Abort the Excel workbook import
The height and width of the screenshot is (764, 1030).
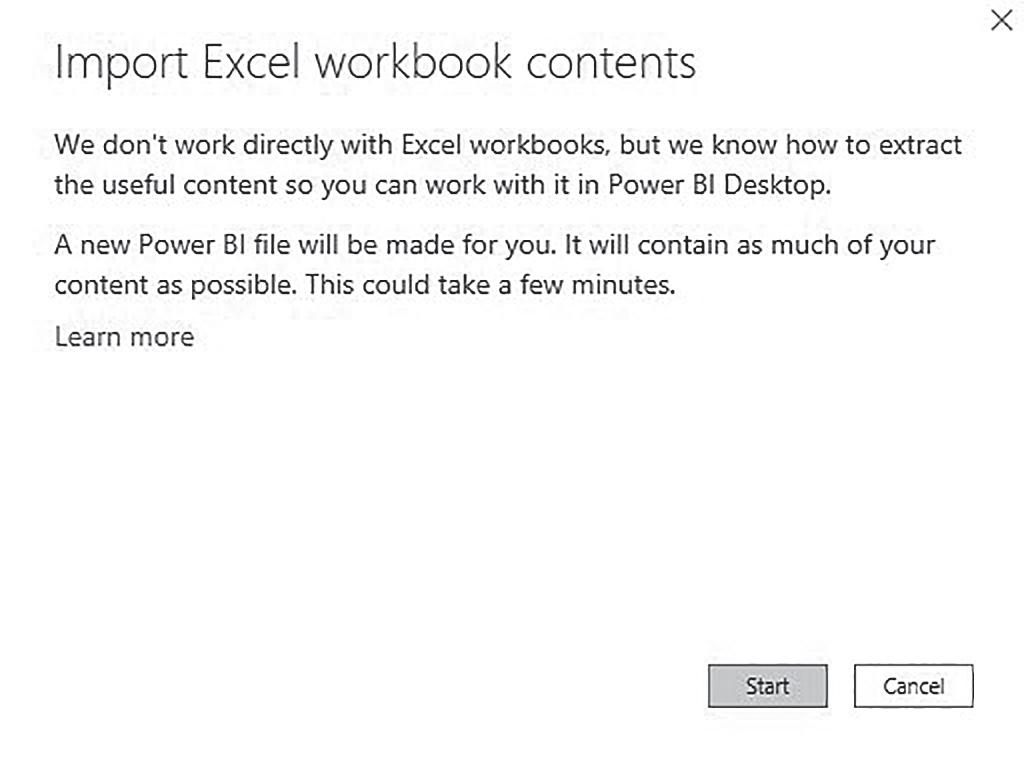click(913, 686)
